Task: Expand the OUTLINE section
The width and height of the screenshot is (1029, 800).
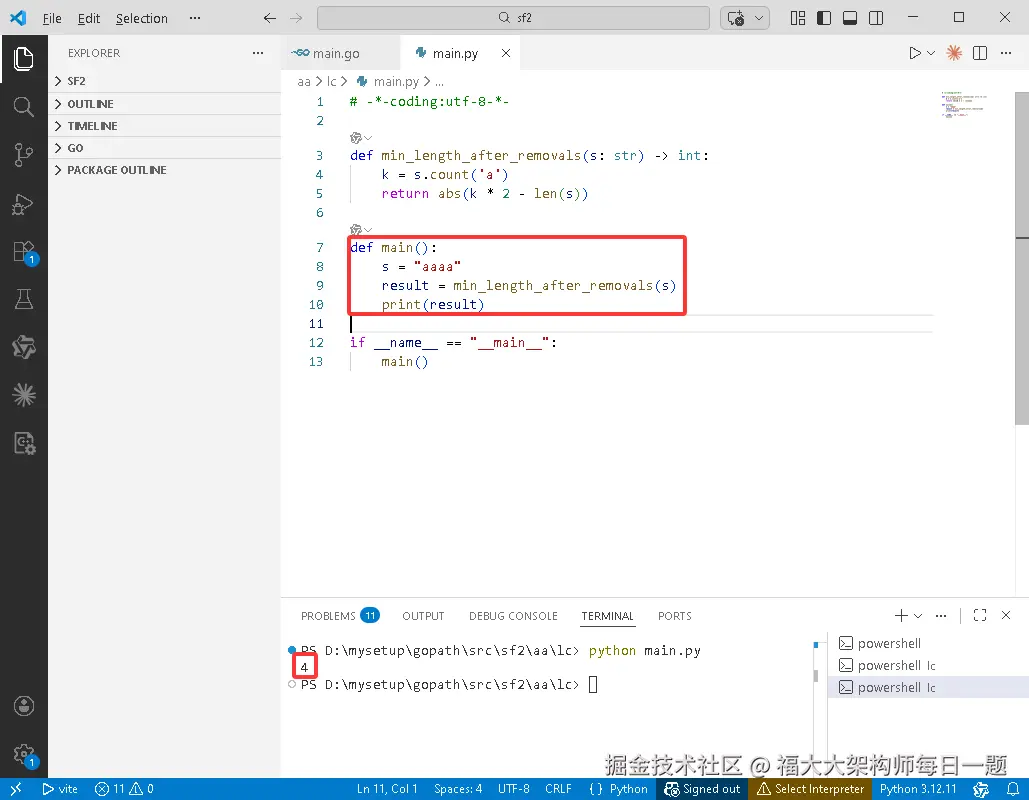Action: pos(165,104)
